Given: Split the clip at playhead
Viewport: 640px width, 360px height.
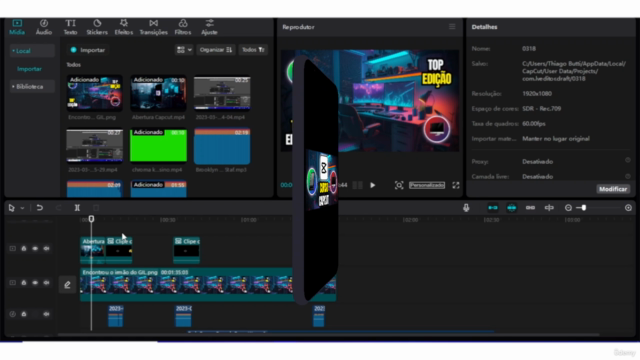Looking at the screenshot, I should [x=77, y=208].
